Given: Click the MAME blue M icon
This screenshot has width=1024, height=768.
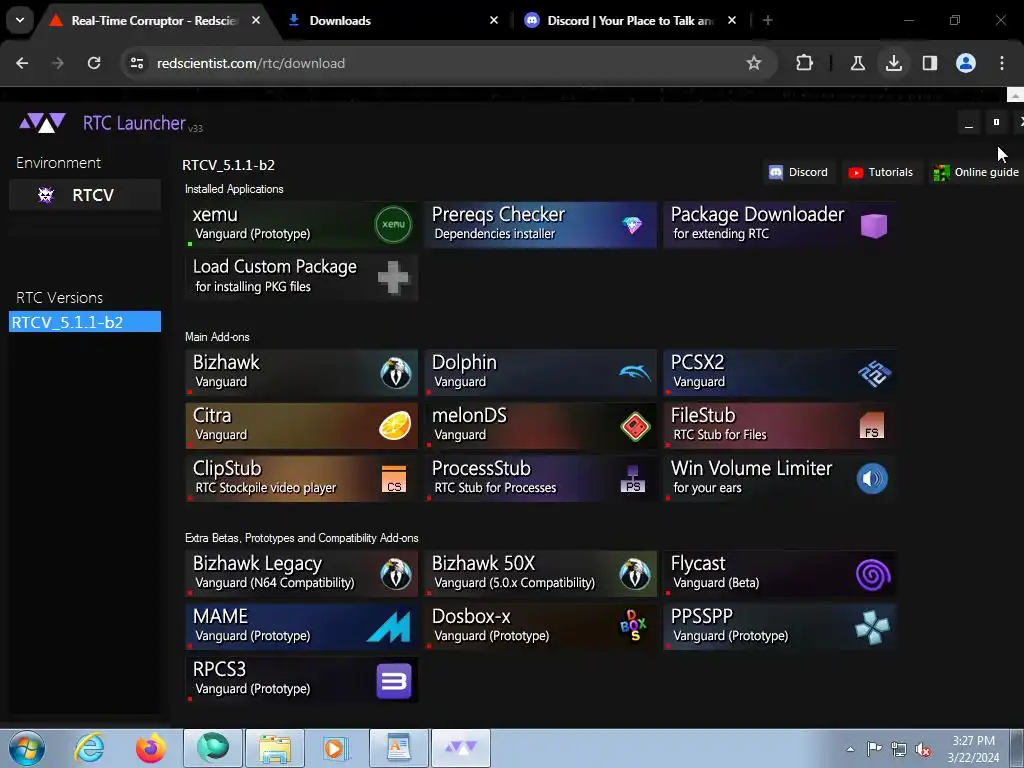Looking at the screenshot, I should tap(389, 627).
